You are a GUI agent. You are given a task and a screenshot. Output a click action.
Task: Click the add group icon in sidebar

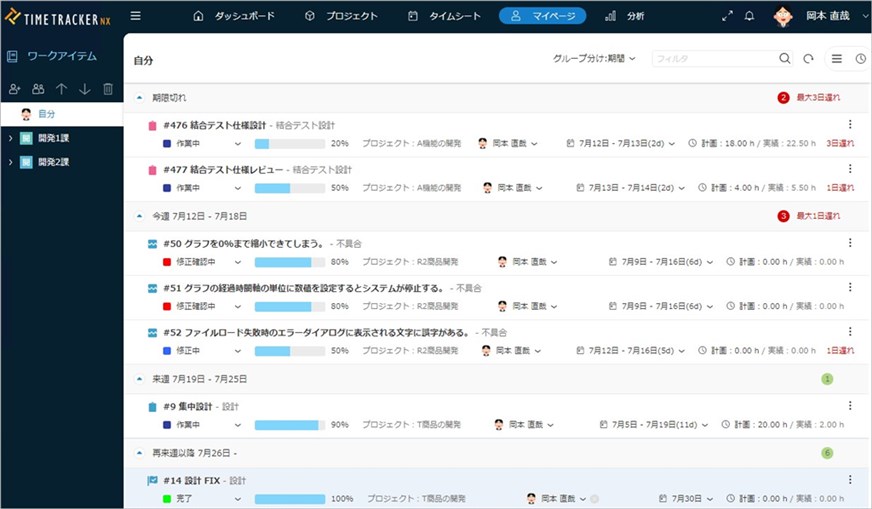[x=38, y=88]
